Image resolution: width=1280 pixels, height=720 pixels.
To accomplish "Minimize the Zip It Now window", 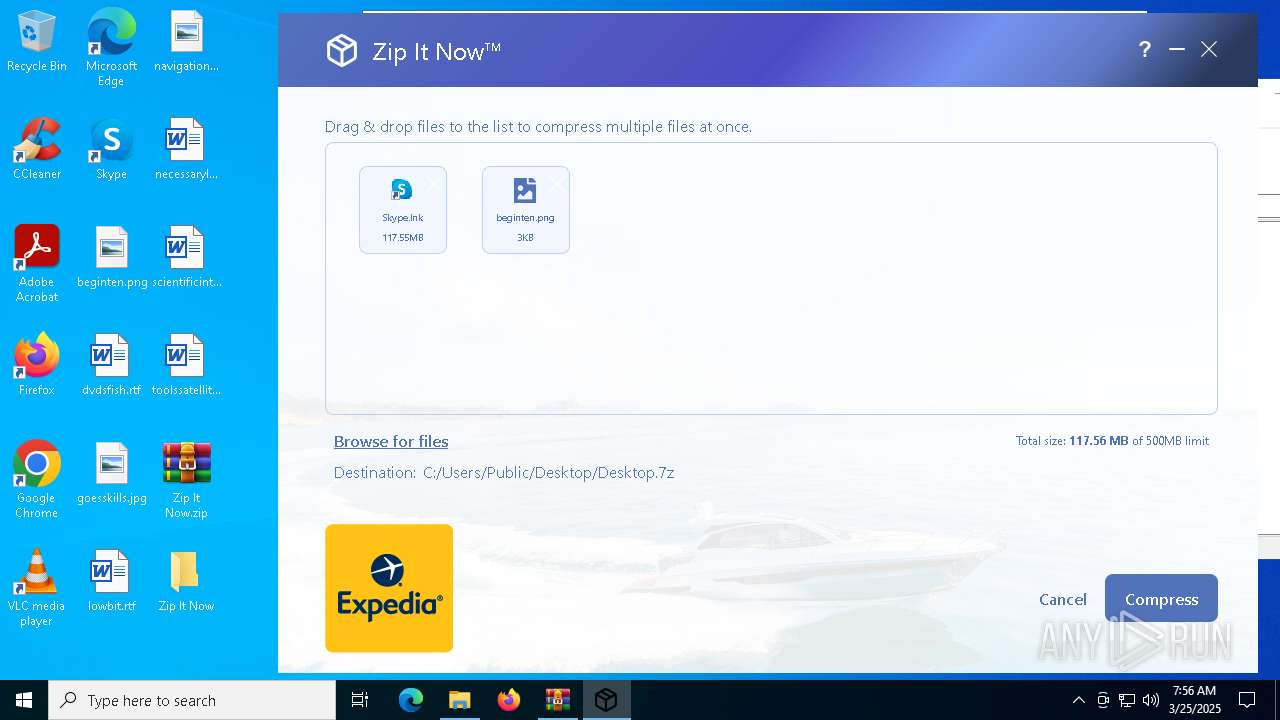I will (x=1177, y=50).
